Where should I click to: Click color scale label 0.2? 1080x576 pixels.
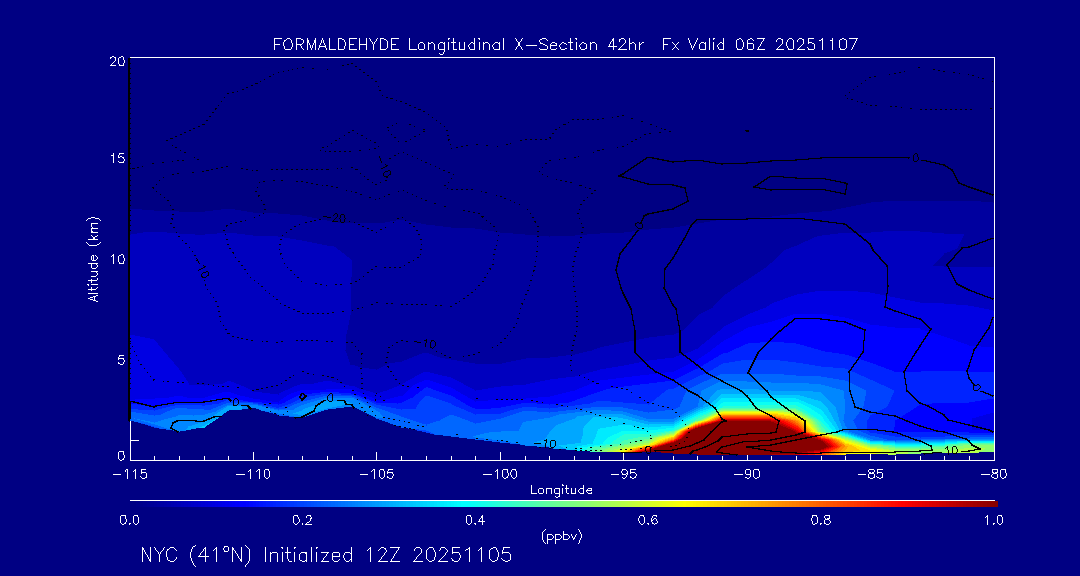[x=302, y=520]
